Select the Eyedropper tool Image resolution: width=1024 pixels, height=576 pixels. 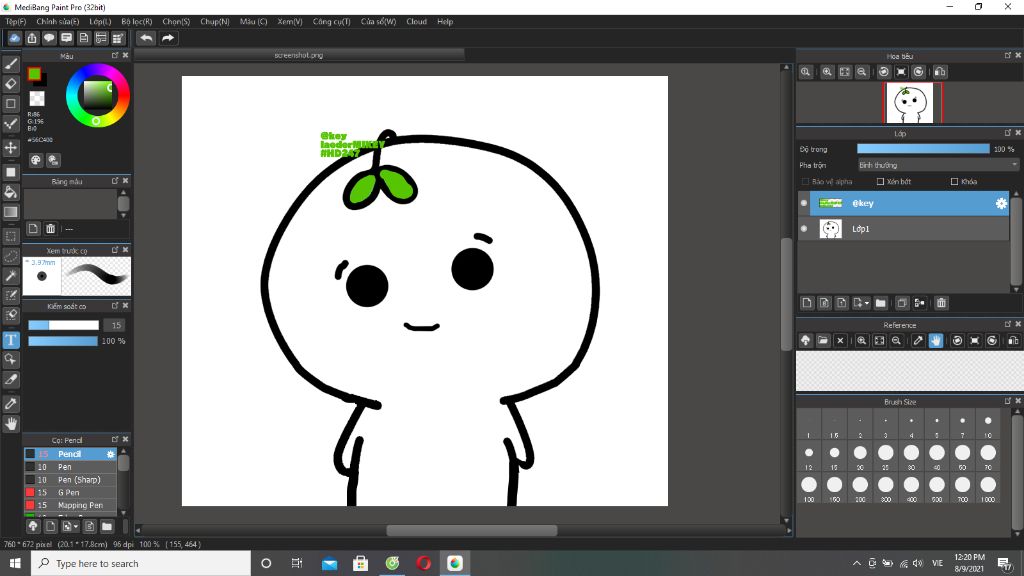11,404
